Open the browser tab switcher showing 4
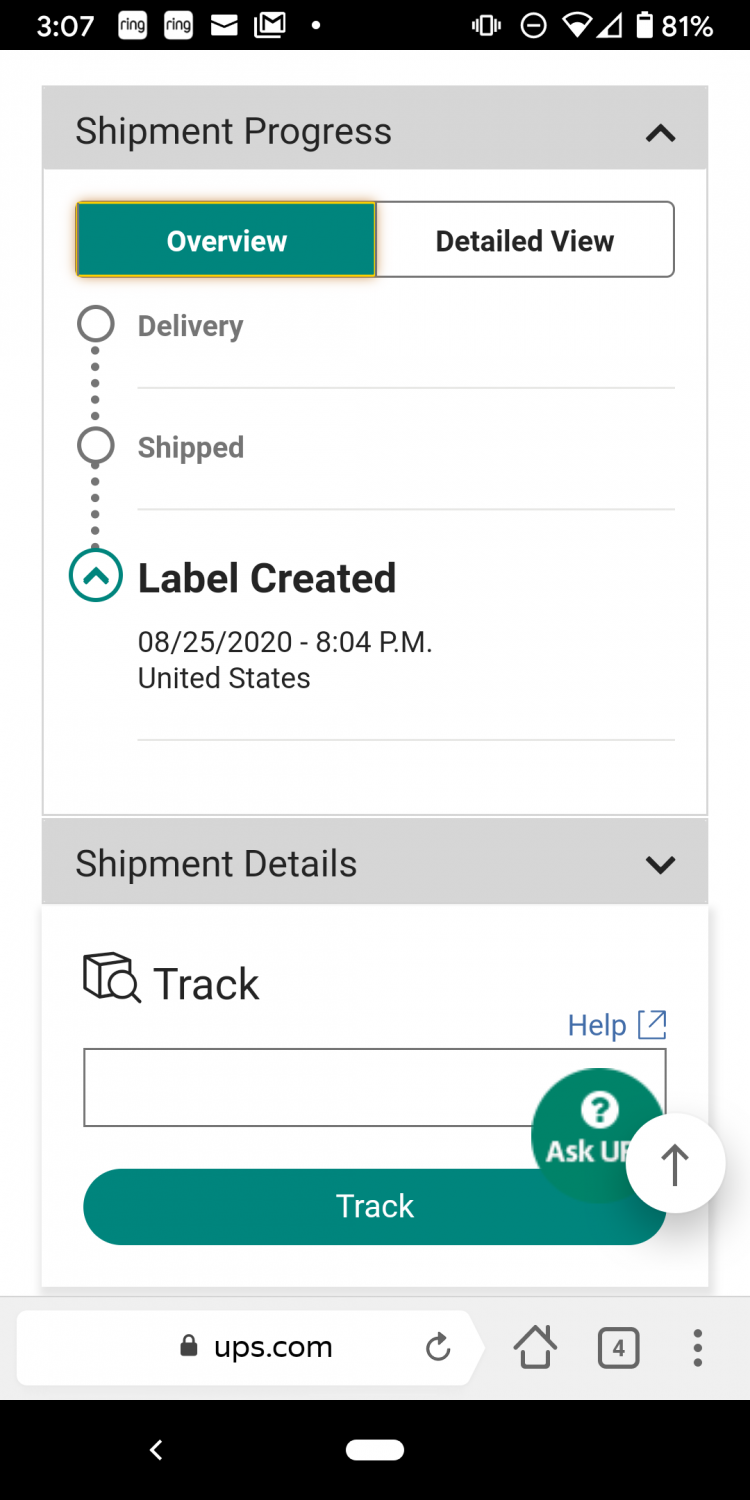750x1500 pixels. pos(618,1348)
